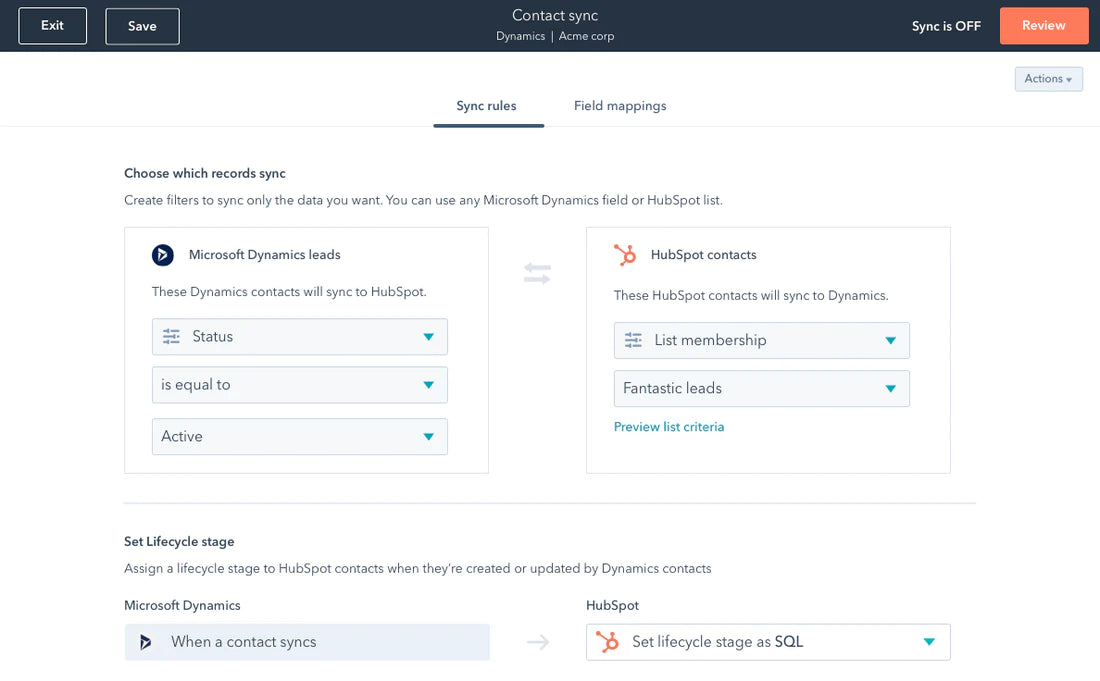Click the filter icon beside List membership
1100x681 pixels.
point(633,341)
